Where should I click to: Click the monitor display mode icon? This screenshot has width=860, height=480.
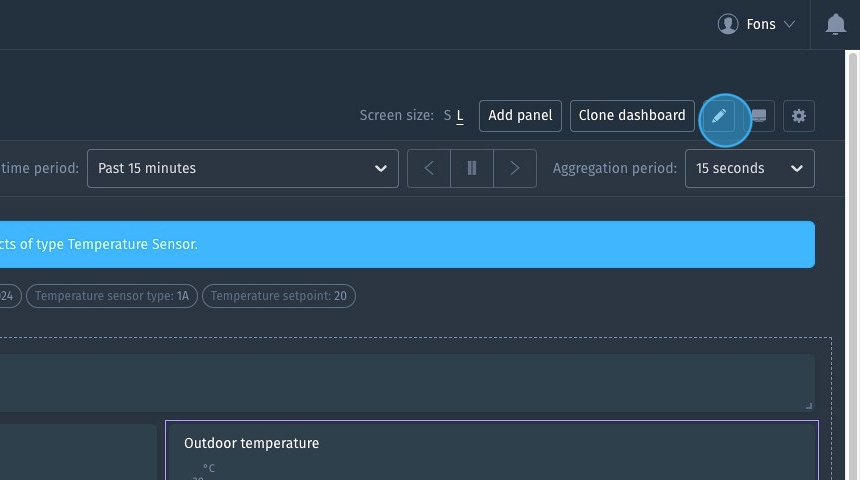[759, 116]
